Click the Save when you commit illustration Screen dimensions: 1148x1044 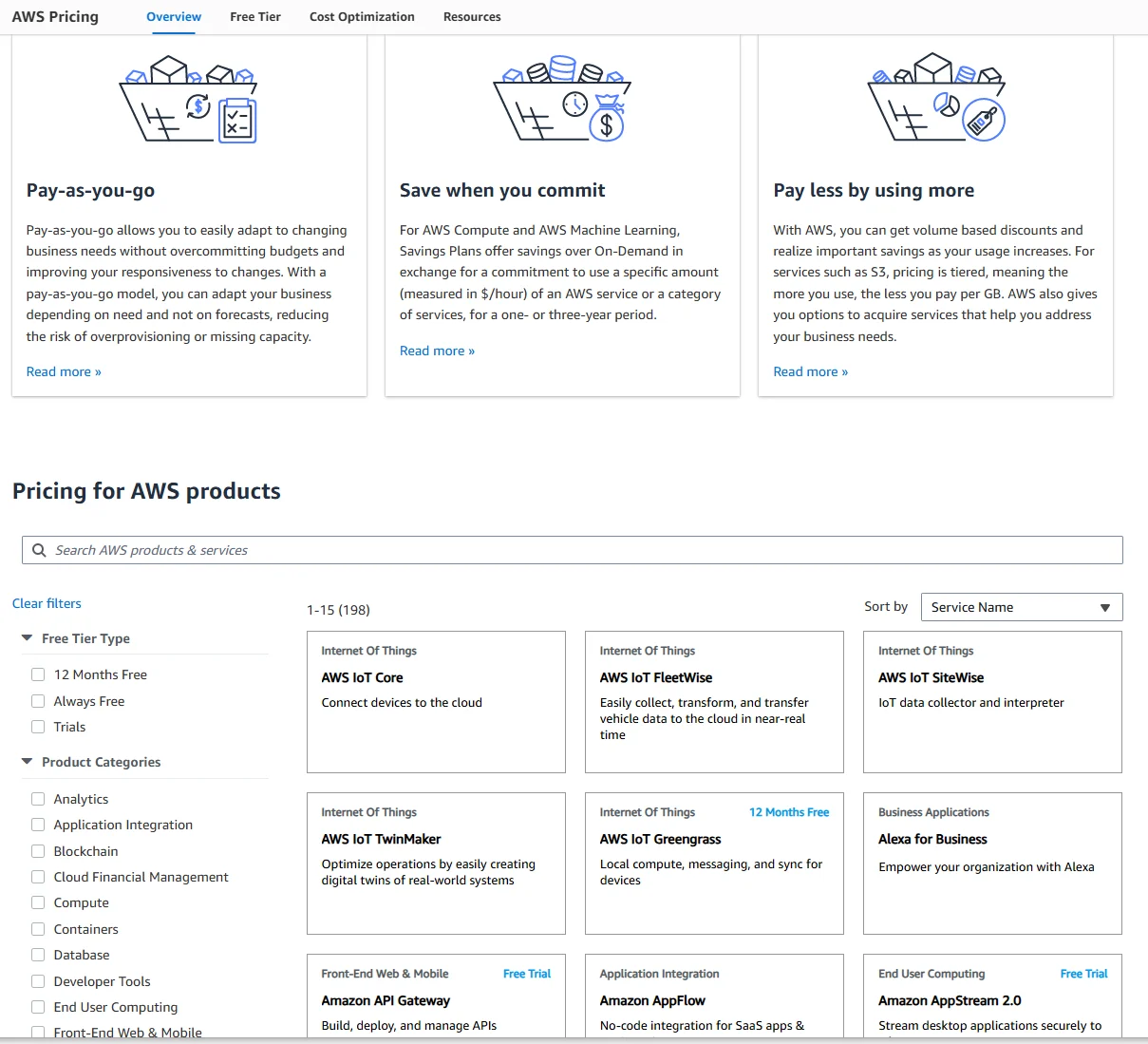(x=562, y=99)
